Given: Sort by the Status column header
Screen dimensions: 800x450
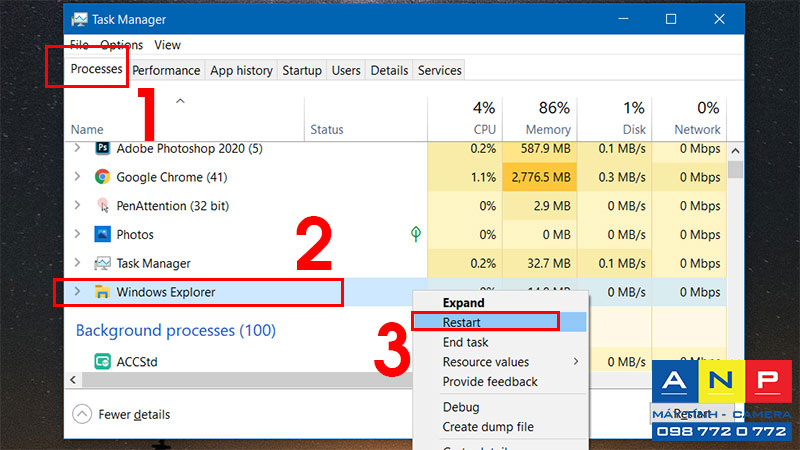Looking at the screenshot, I should [327, 130].
